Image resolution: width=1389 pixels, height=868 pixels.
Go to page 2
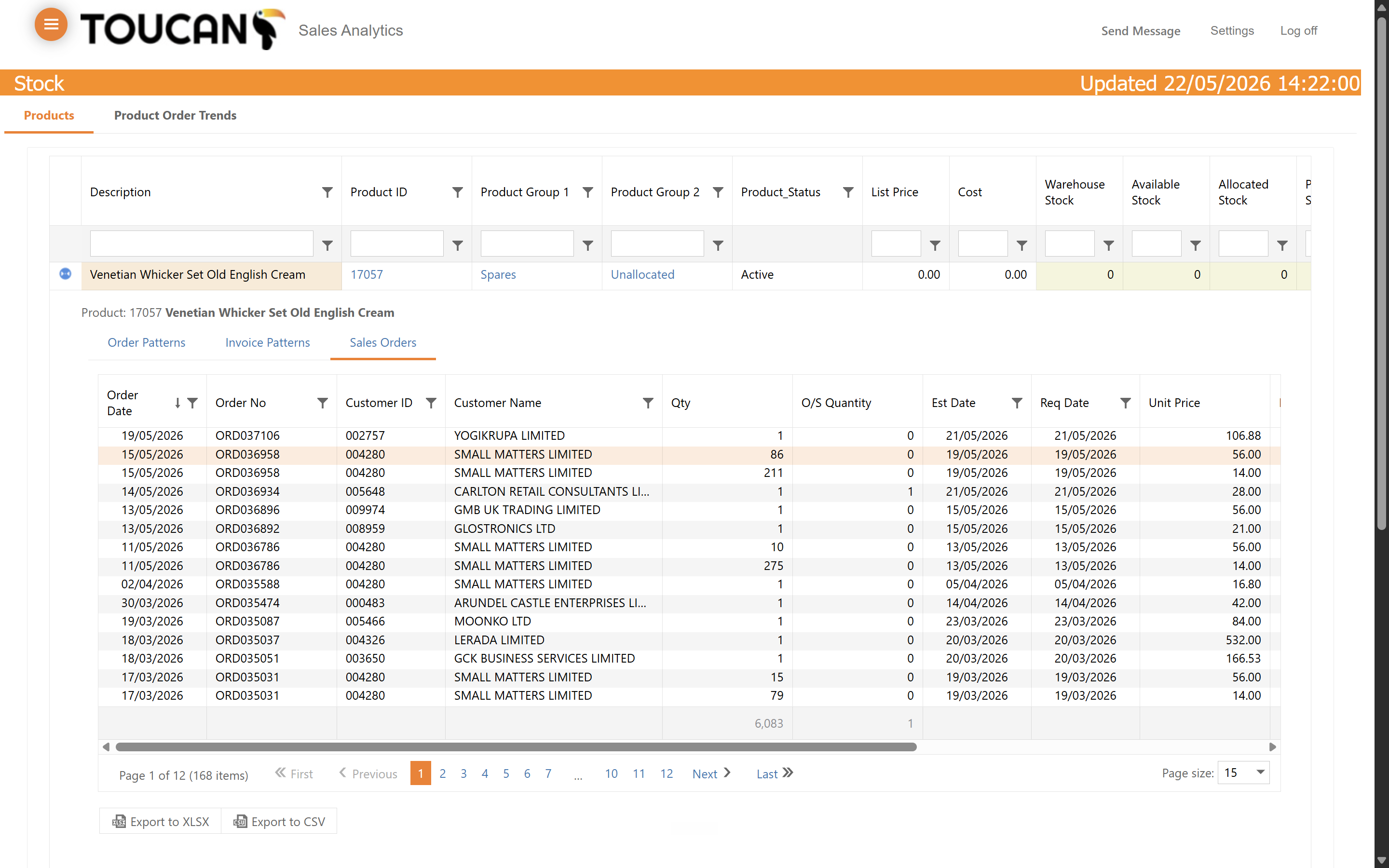443,773
